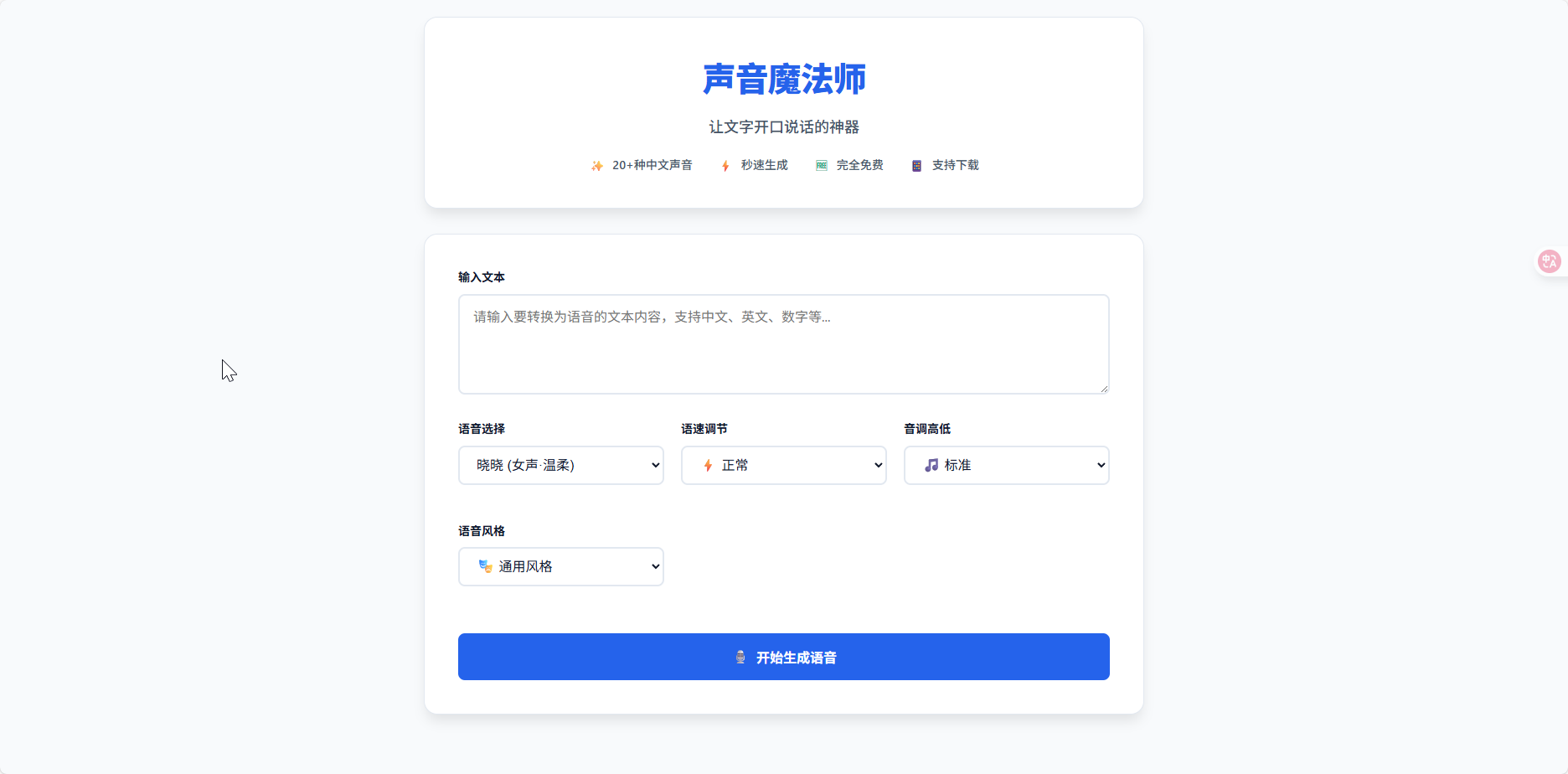Click the 20+种中文声音 feature label
Viewport: 1568px width, 774px height.
[x=652, y=165]
